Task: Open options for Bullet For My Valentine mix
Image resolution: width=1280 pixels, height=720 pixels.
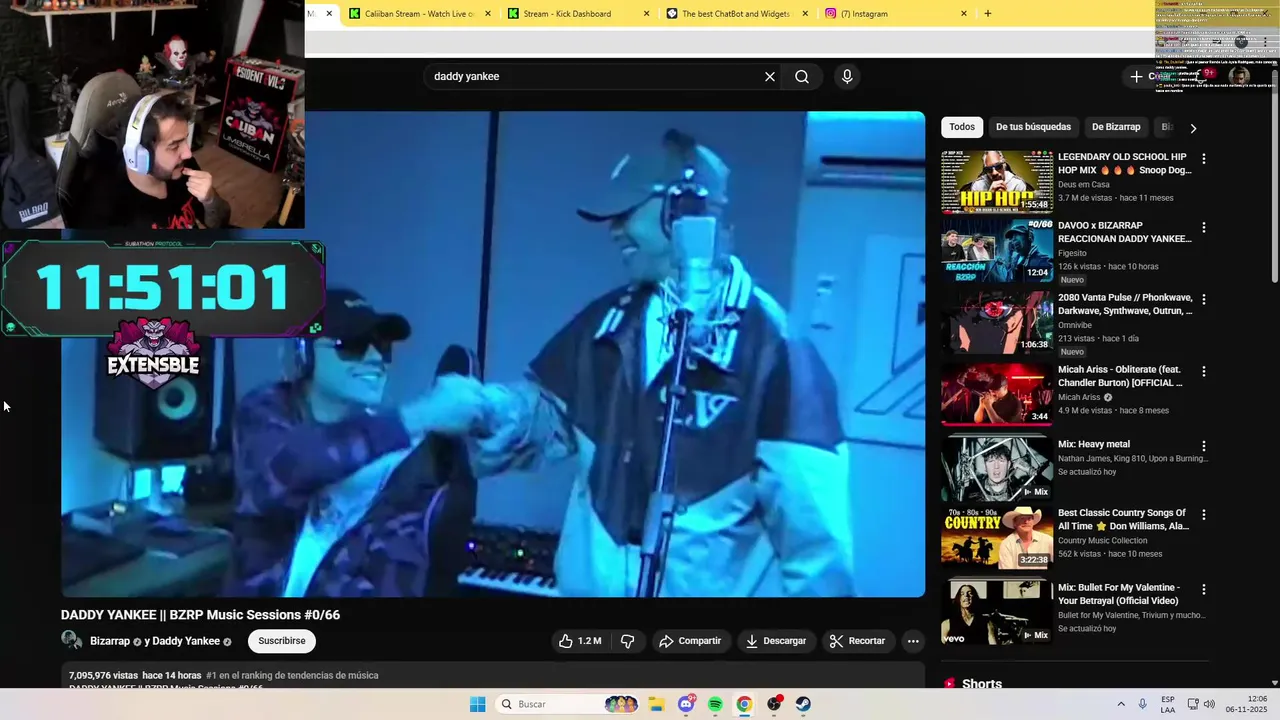Action: coord(1204,590)
